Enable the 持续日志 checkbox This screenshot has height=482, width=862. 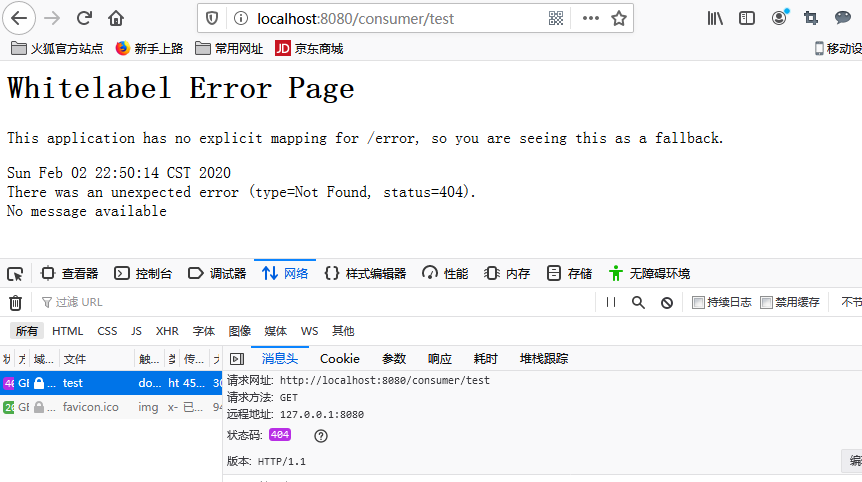pyautogui.click(x=698, y=302)
